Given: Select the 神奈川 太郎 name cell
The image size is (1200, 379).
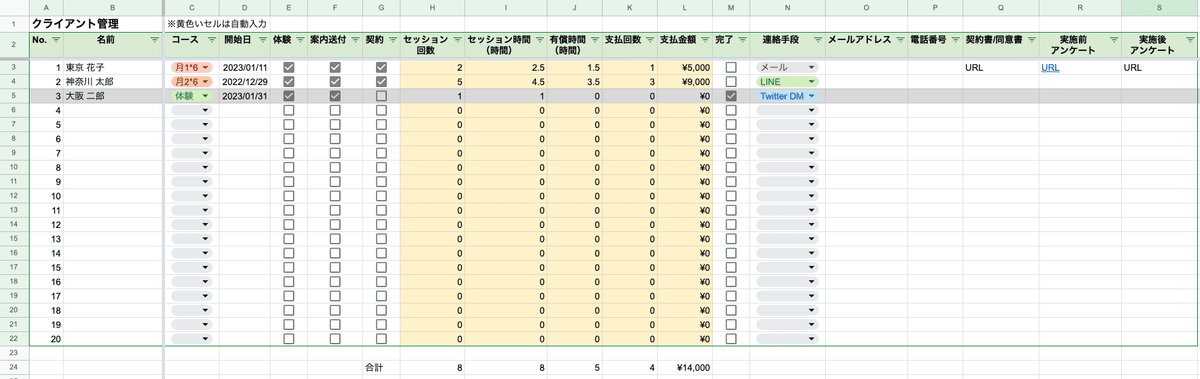Looking at the screenshot, I should pyautogui.click(x=113, y=81).
